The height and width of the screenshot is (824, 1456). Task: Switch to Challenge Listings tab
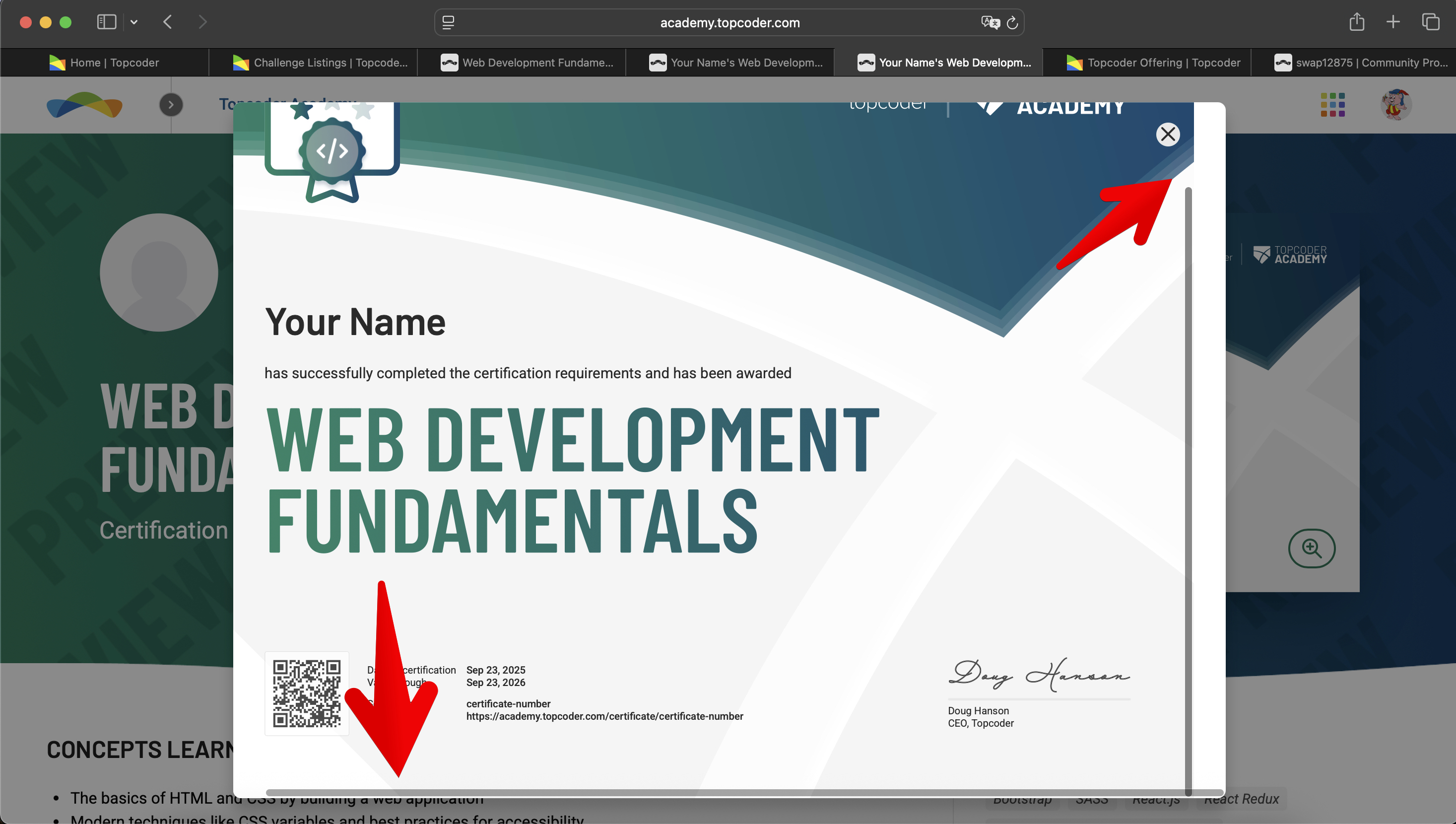tap(320, 63)
